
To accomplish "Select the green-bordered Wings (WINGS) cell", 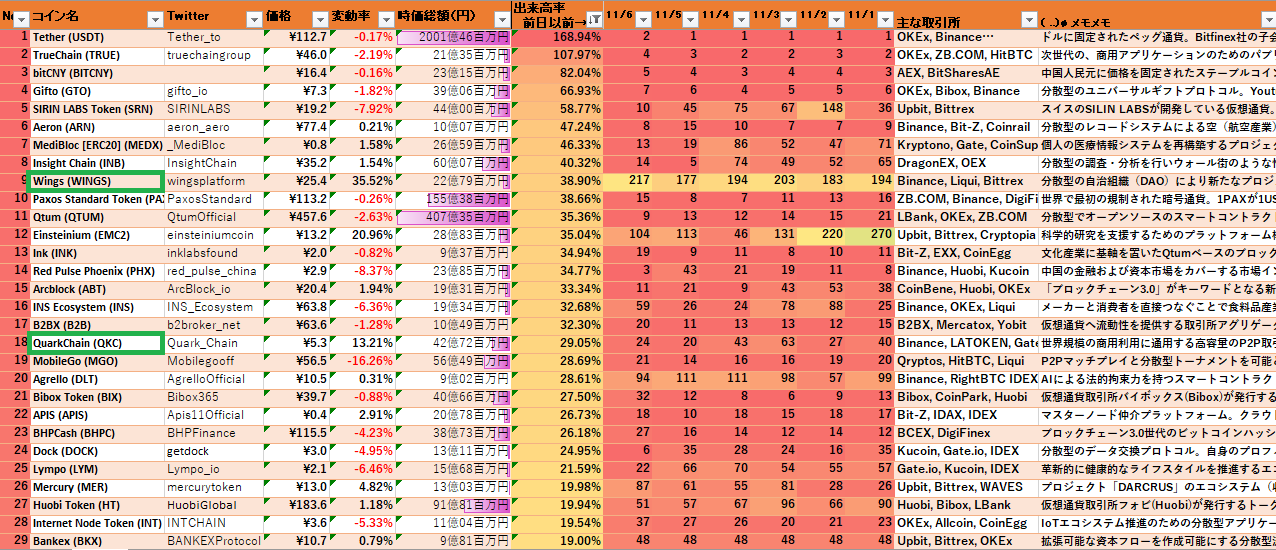I will 96,181.
